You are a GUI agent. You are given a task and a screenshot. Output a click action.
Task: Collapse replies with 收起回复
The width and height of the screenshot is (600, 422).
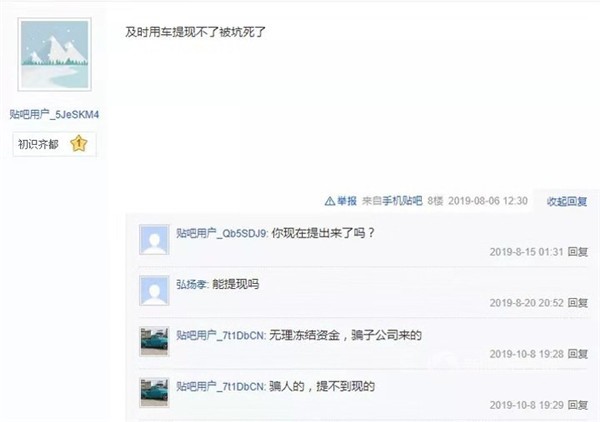tap(567, 202)
